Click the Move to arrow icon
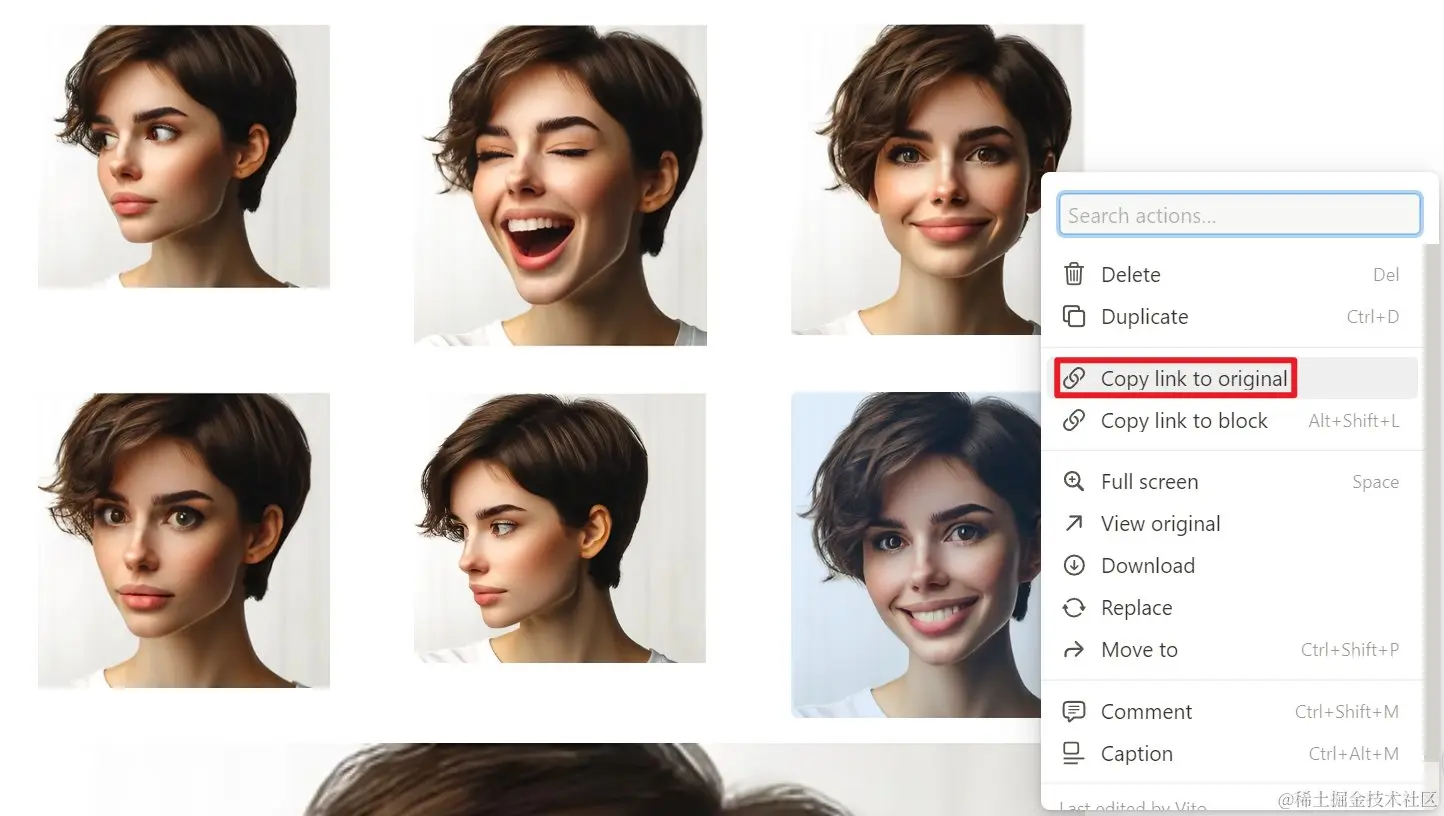The image size is (1444, 816). pos(1074,649)
